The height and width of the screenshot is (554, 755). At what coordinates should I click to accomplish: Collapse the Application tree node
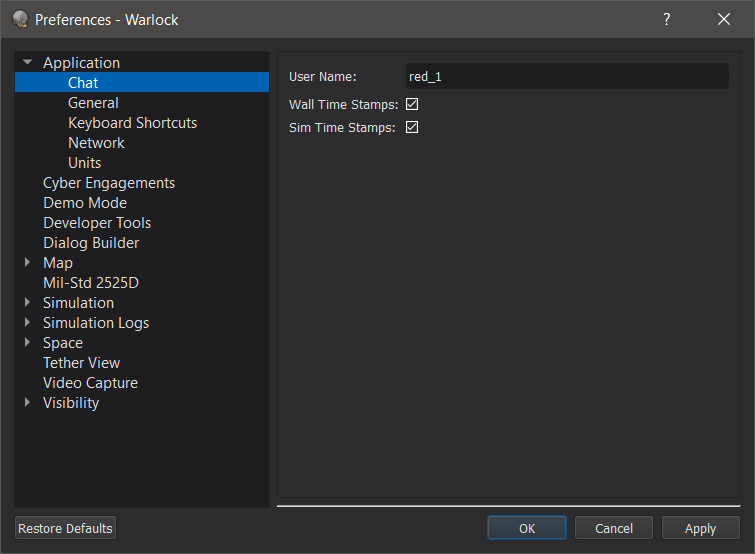coord(27,62)
